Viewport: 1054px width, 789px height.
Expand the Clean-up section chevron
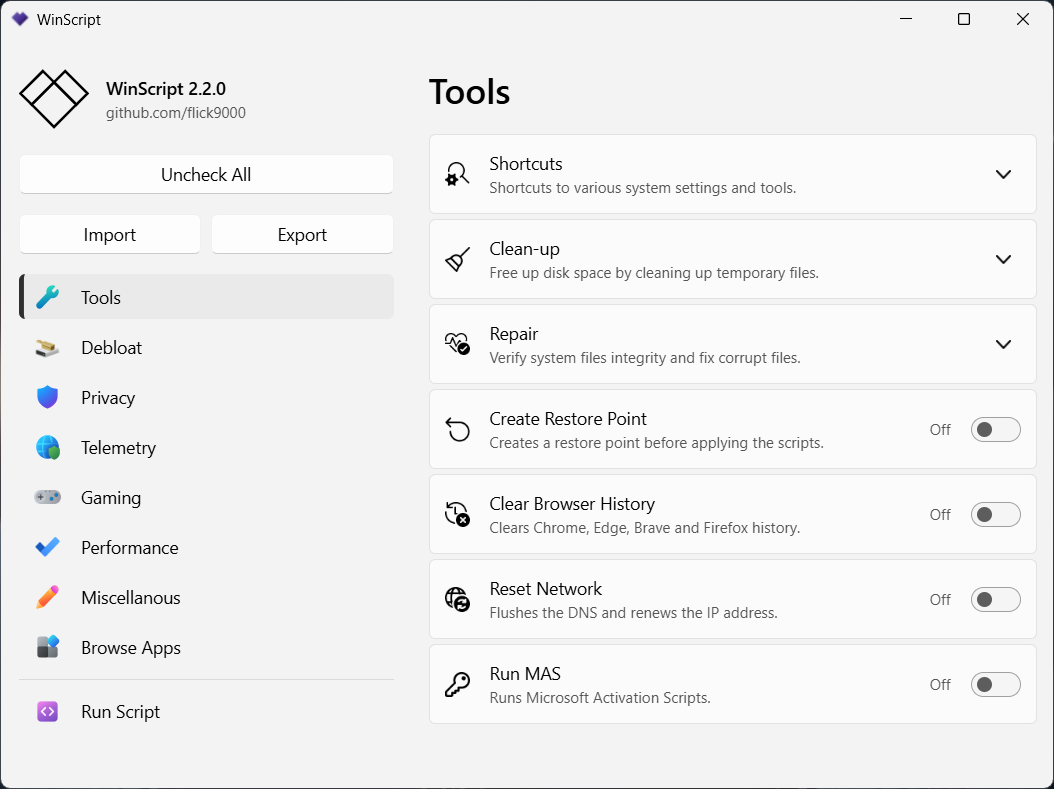(x=1004, y=259)
